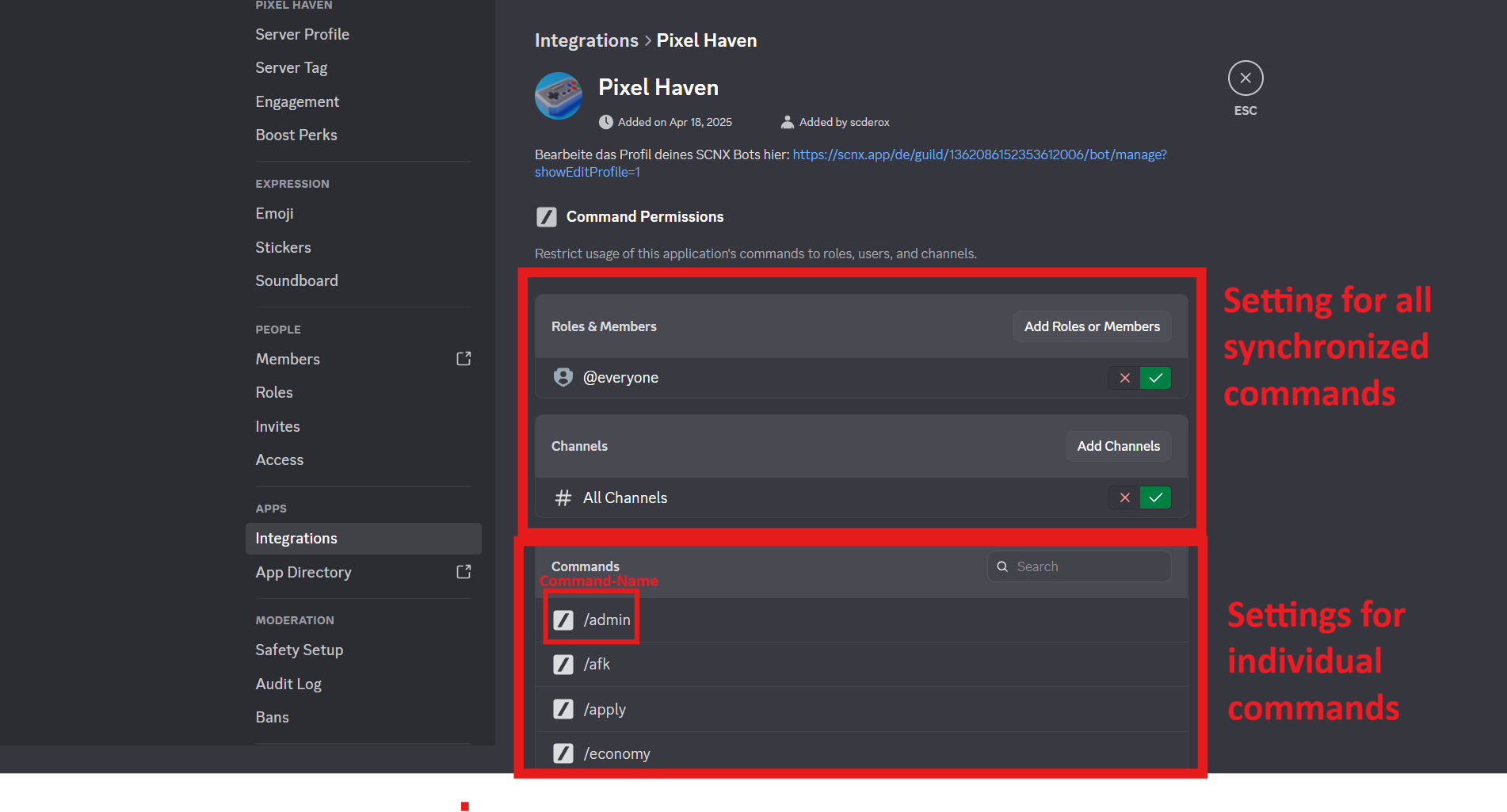Click the search magnifier in Commands panel
1507x812 pixels.
[x=1002, y=566]
